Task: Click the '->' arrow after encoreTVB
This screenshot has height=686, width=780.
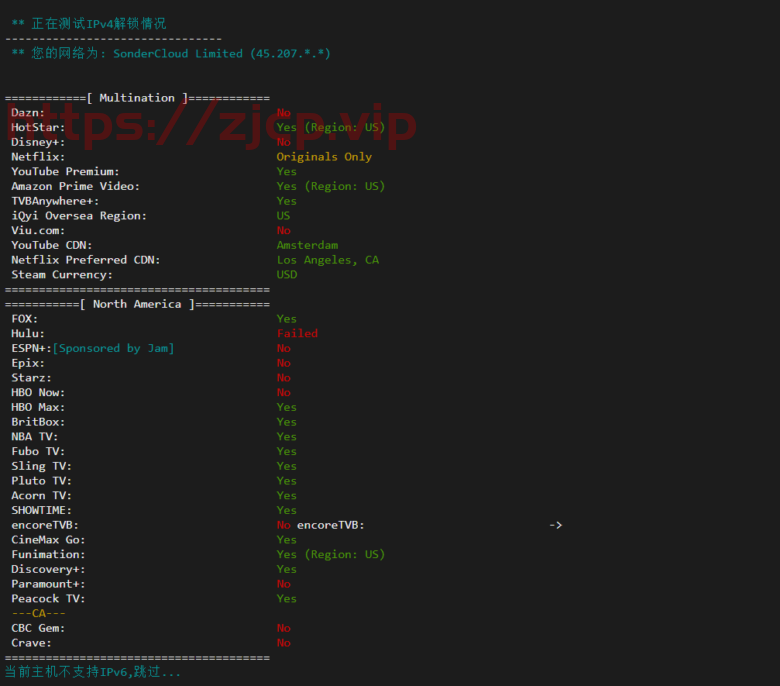Action: coord(556,525)
